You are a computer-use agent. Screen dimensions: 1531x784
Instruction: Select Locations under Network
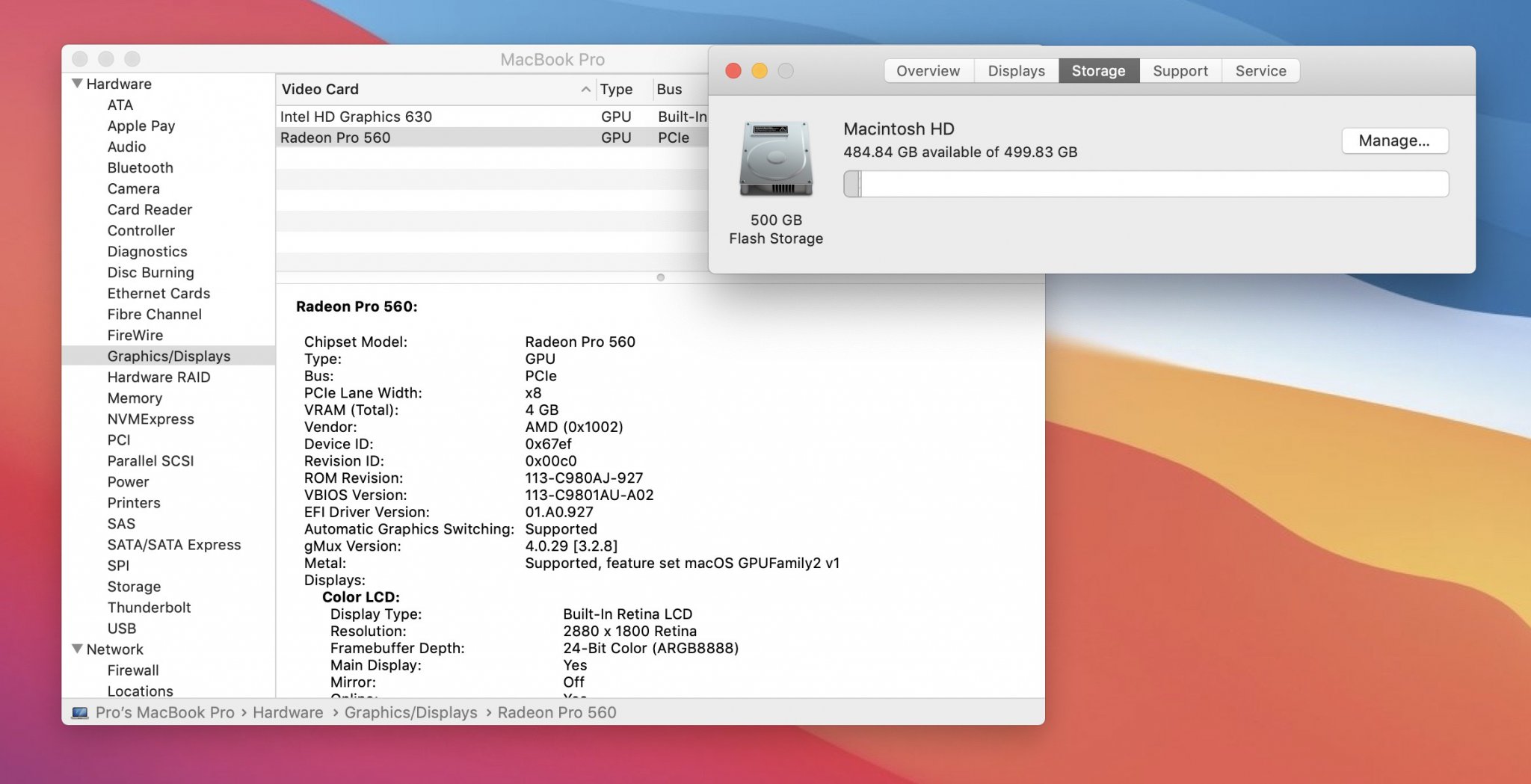tap(140, 691)
